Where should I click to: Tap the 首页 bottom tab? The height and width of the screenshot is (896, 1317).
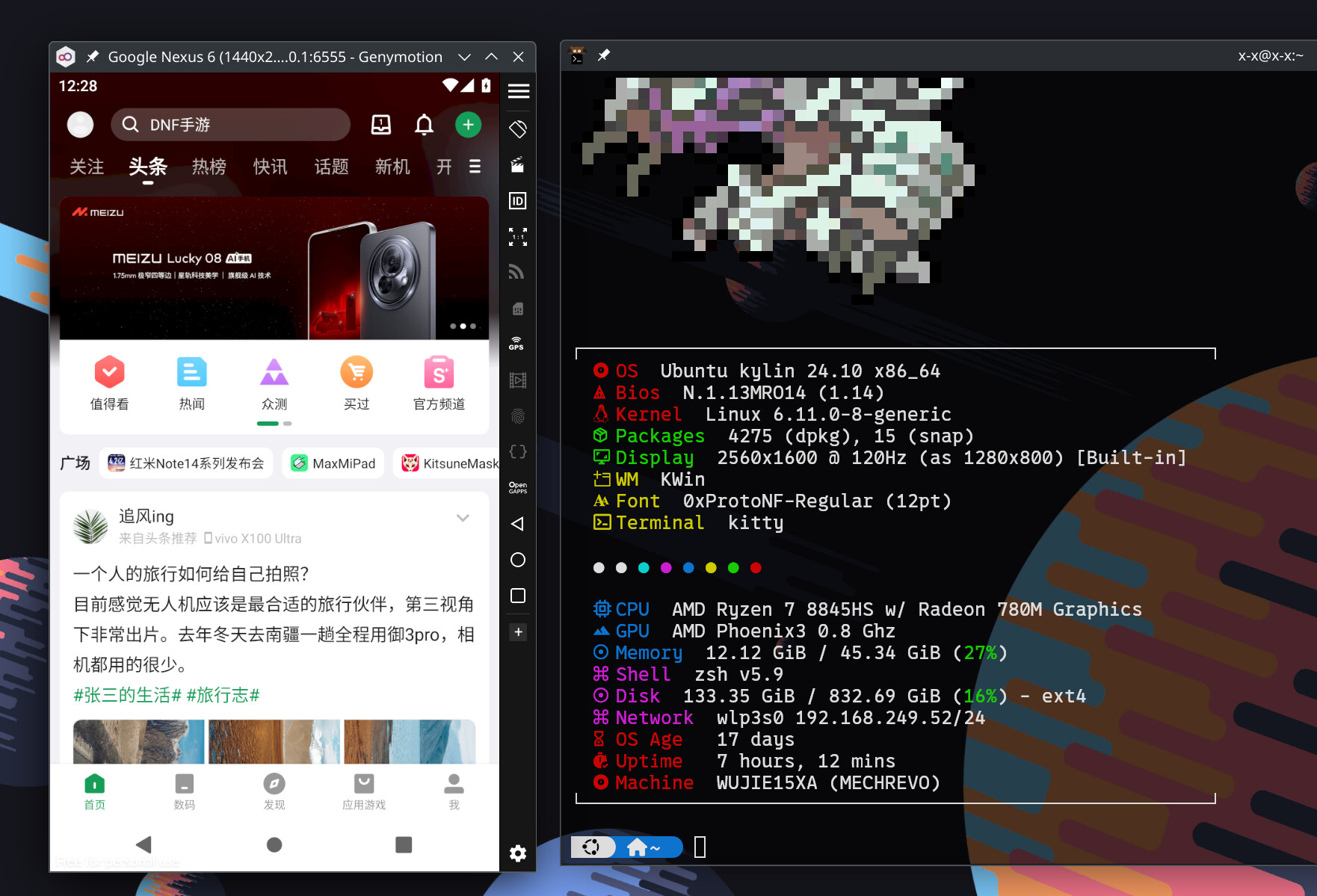(94, 791)
